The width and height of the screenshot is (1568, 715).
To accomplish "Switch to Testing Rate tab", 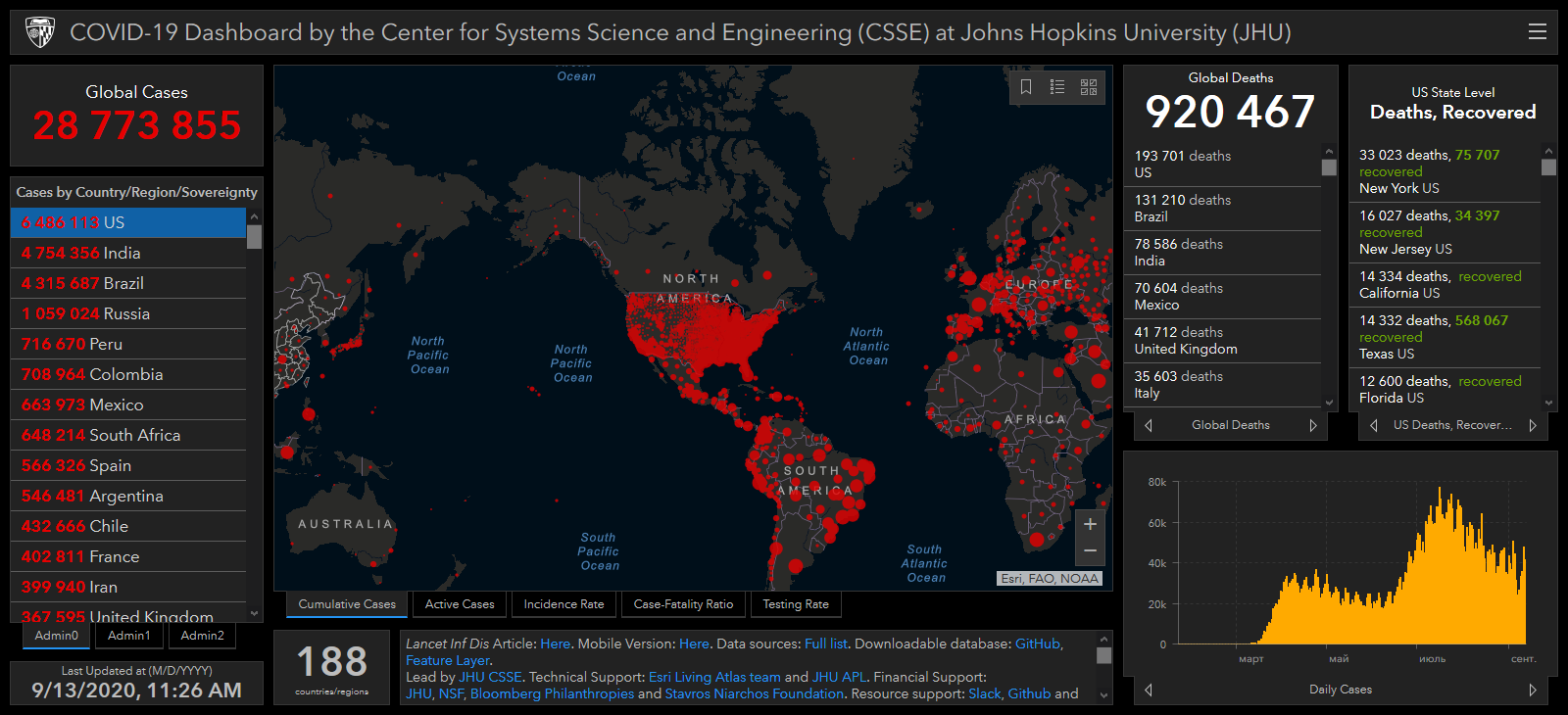I will 796,604.
